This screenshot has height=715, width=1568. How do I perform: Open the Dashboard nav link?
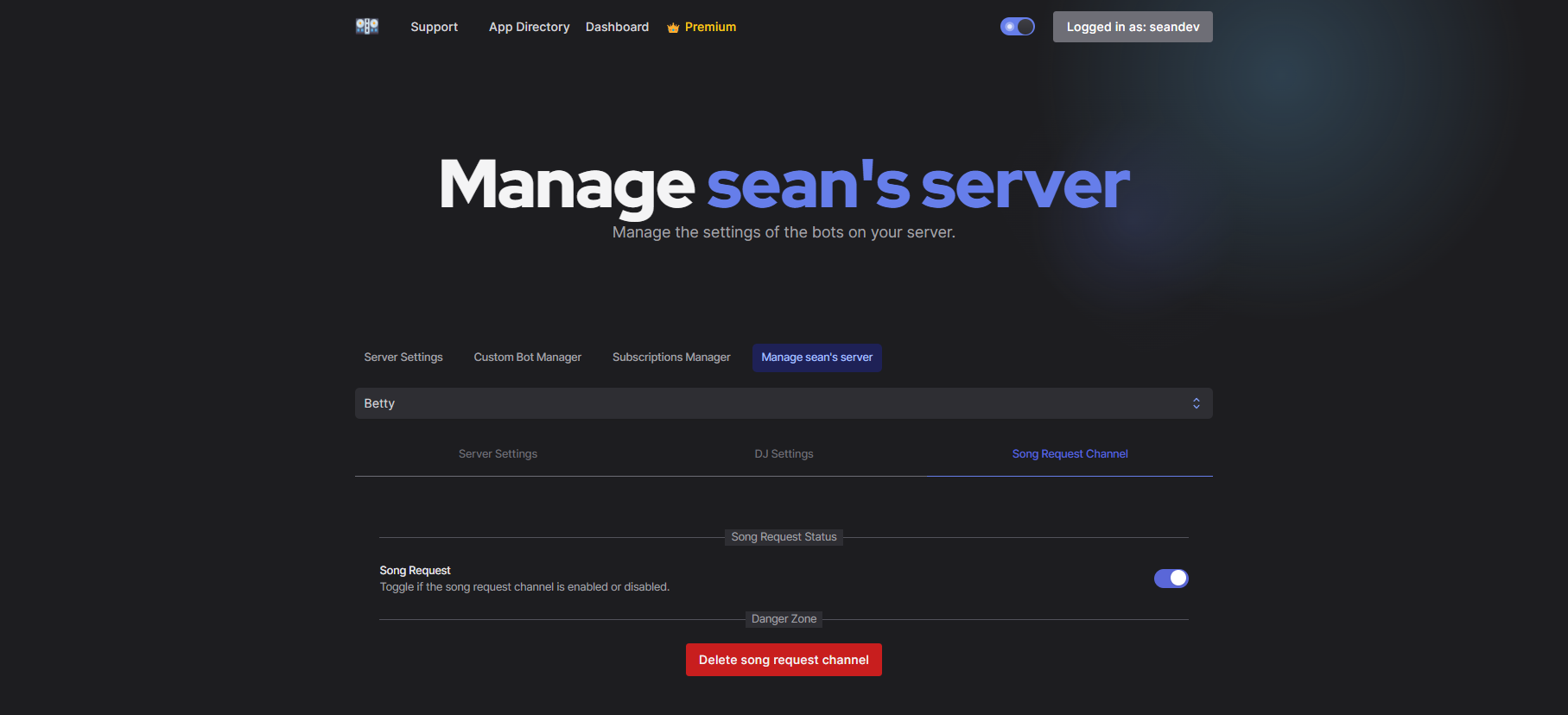pos(617,27)
